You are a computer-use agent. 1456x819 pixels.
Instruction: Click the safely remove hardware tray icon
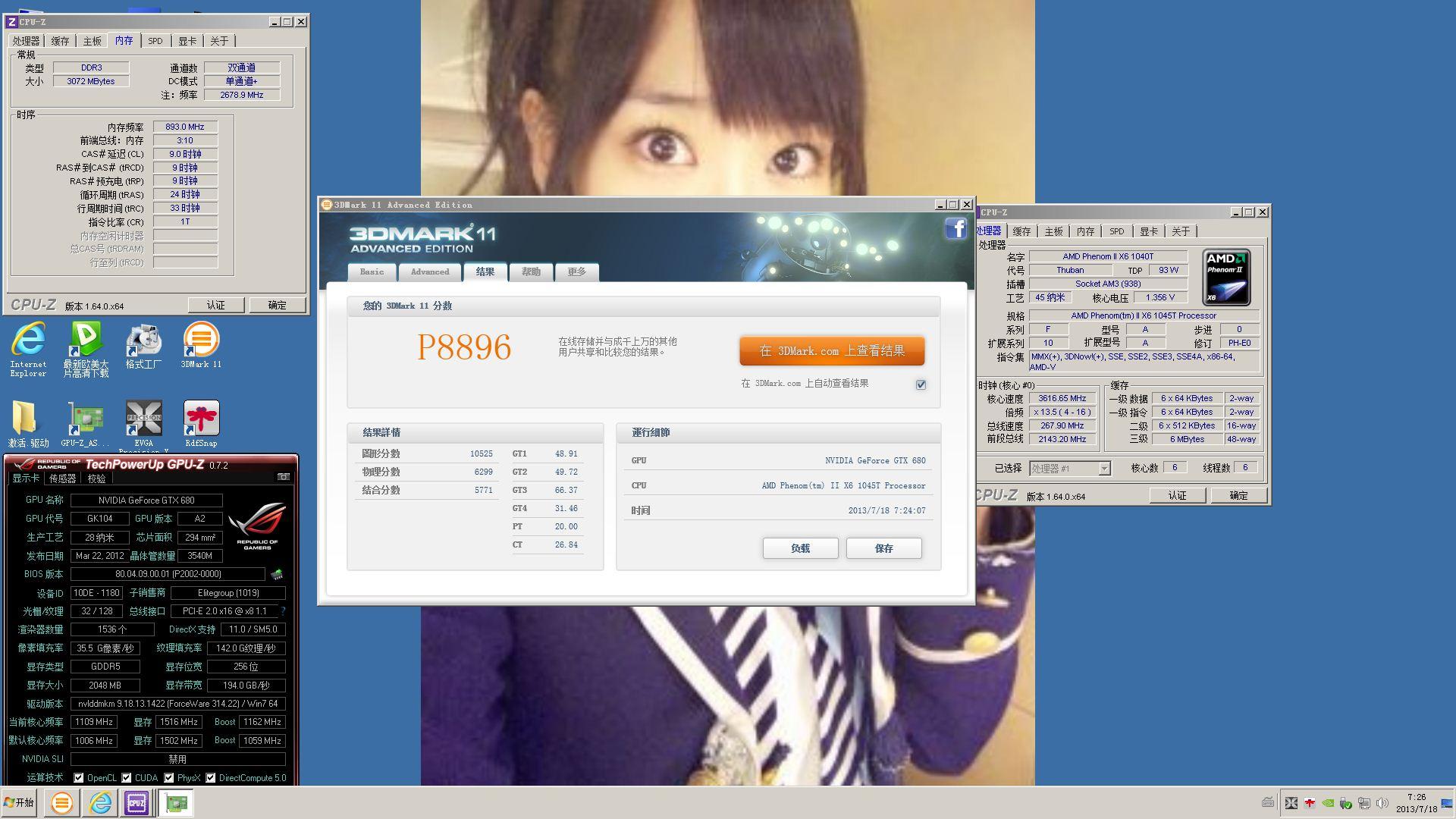coord(1346,803)
